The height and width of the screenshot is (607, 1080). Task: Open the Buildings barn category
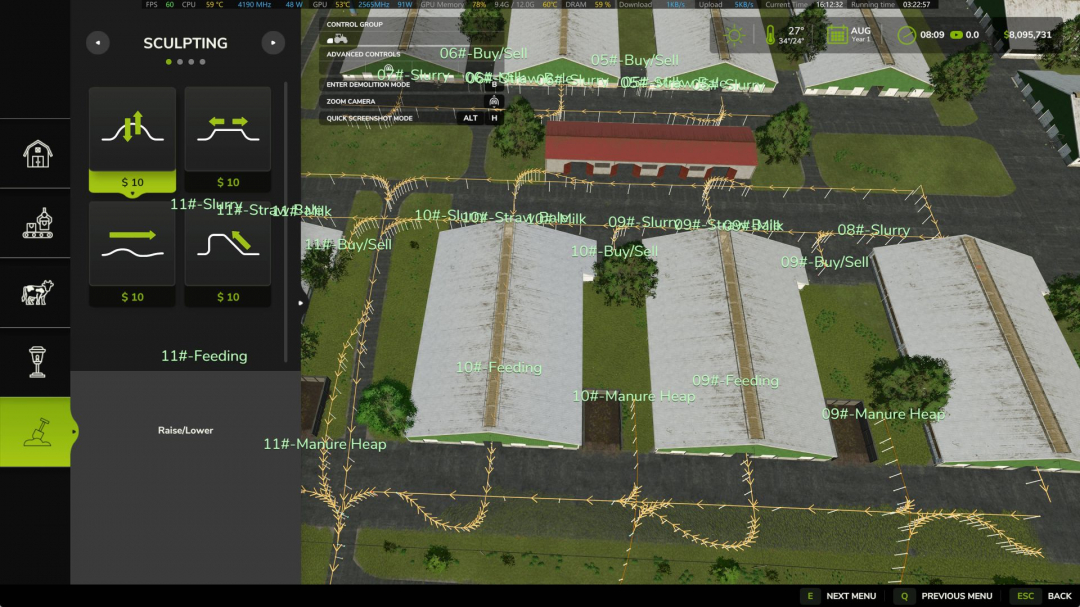(37, 154)
